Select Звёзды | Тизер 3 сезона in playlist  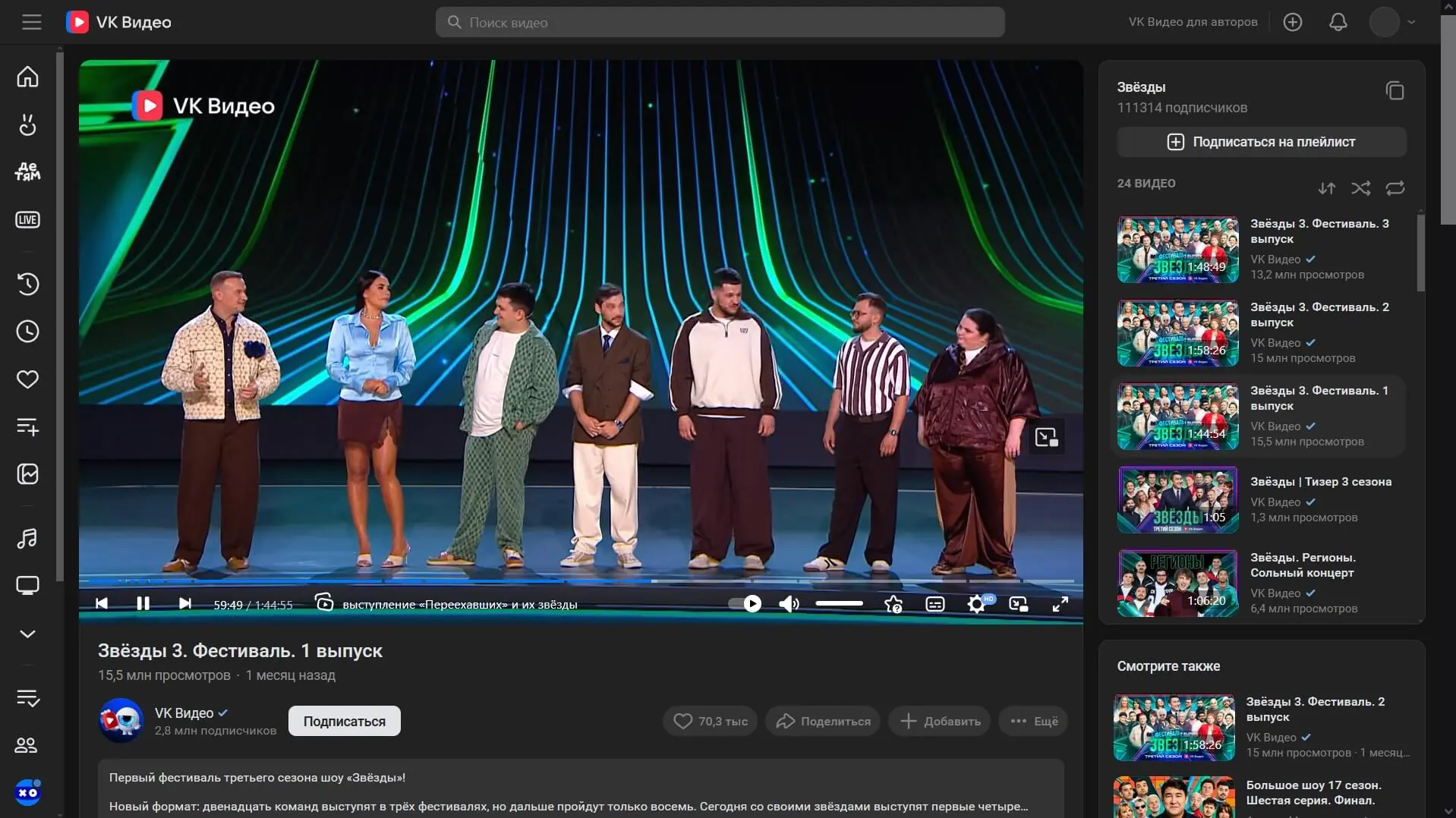[1259, 499]
